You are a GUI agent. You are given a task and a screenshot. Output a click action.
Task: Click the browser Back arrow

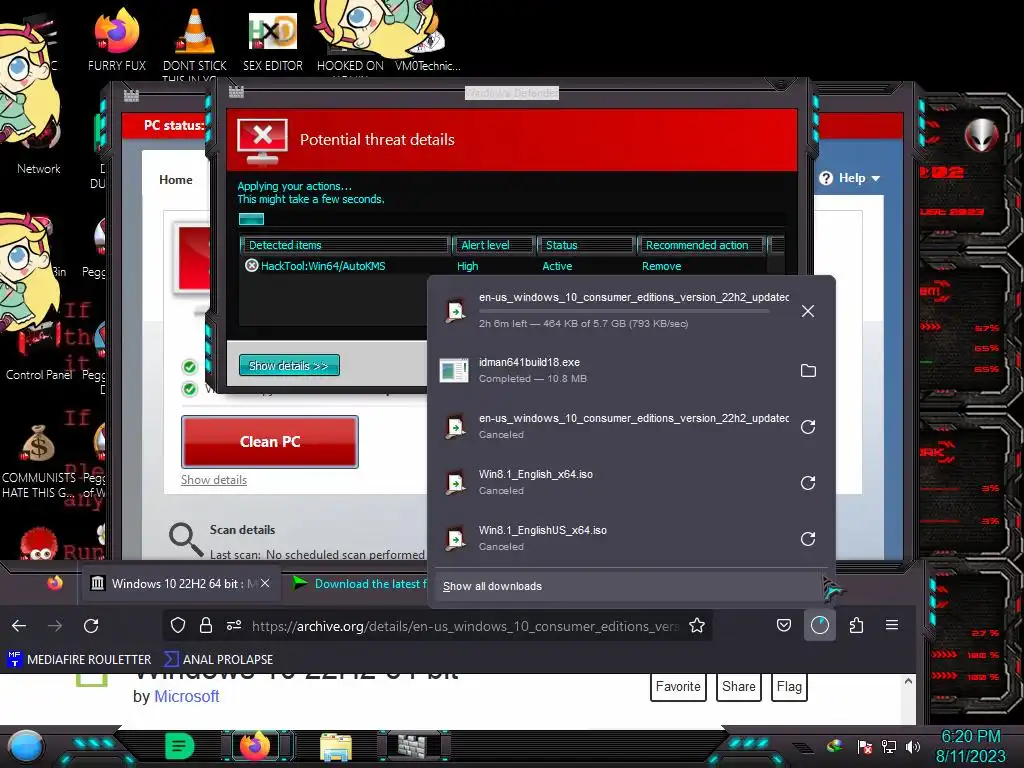coord(19,626)
